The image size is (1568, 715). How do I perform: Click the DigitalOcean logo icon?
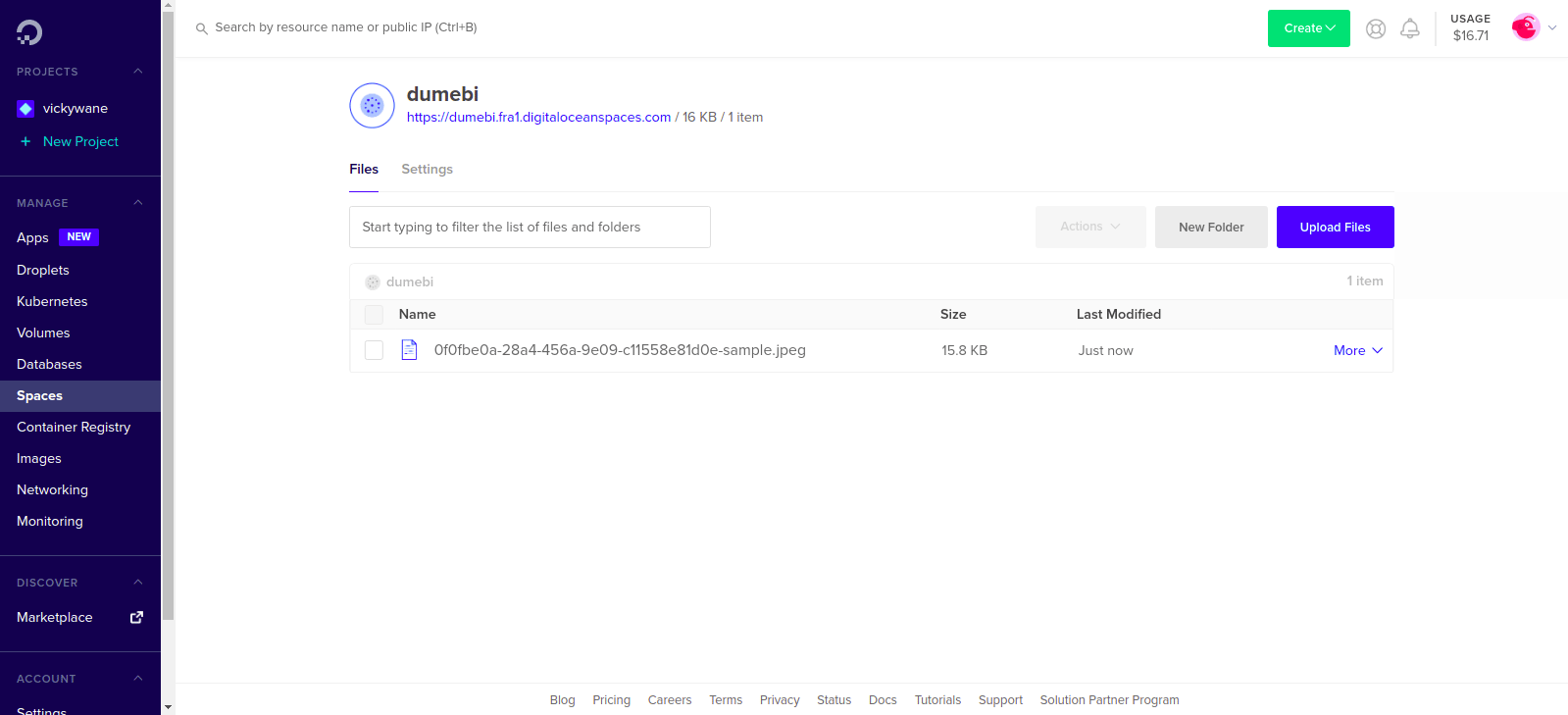tap(29, 32)
